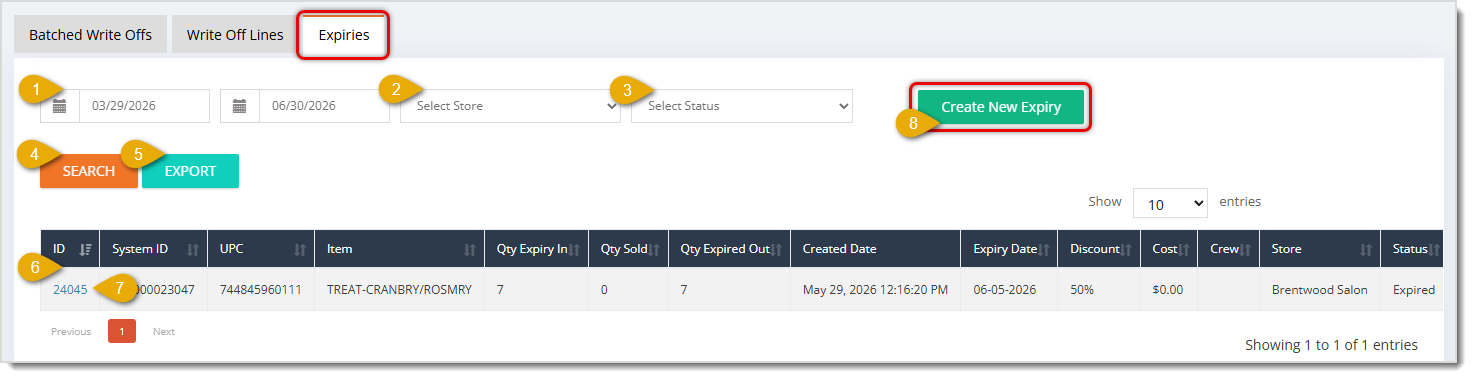
Task: Sort by Status column arrows
Action: (1435, 249)
